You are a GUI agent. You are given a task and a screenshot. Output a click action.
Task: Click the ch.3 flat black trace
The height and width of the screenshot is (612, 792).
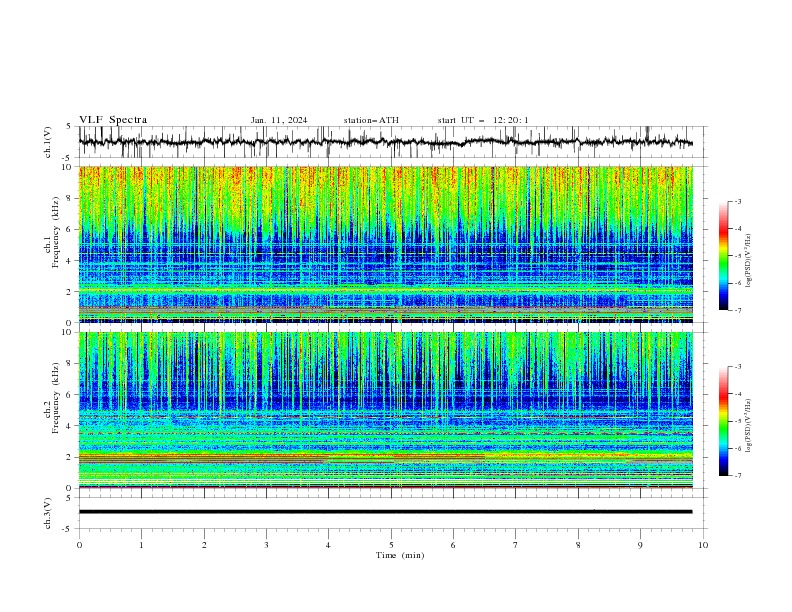pyautogui.click(x=385, y=512)
